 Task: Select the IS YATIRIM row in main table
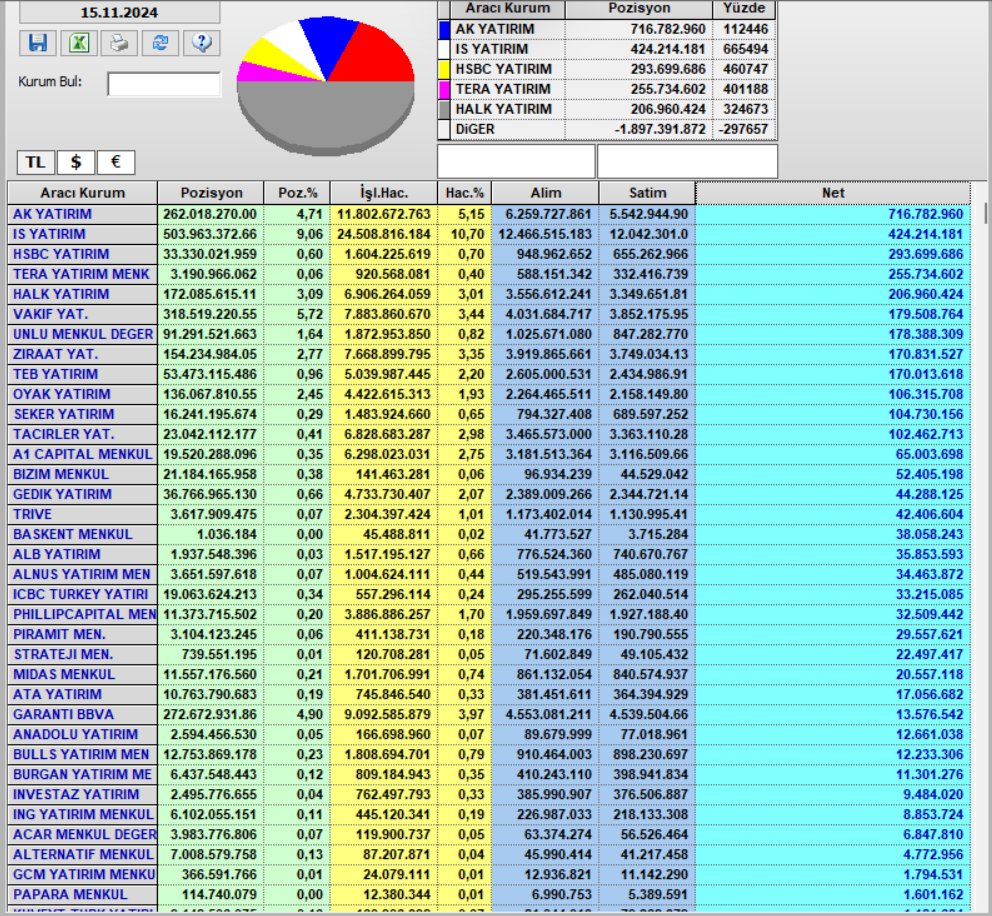coord(488,235)
